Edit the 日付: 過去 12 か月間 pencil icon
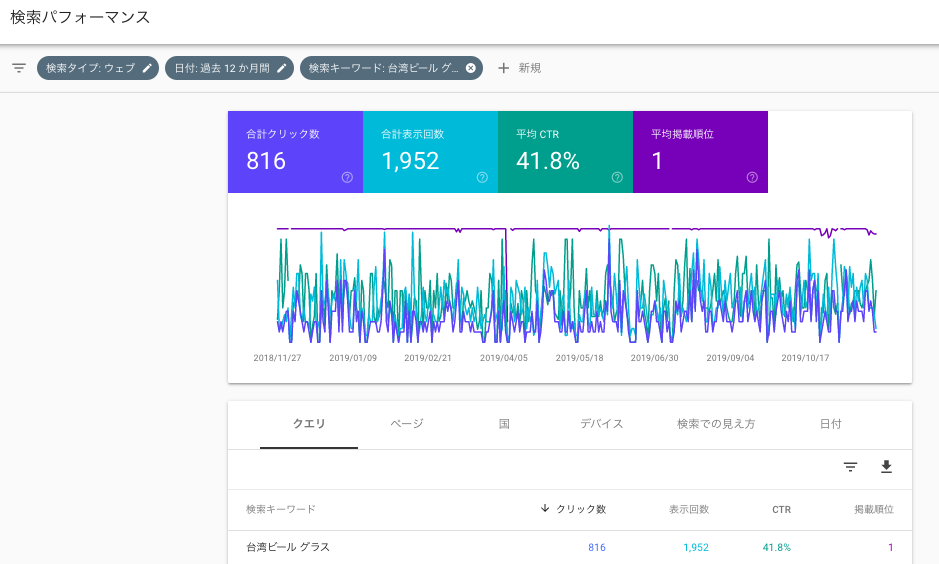This screenshot has height=564, width=939. tap(281, 68)
